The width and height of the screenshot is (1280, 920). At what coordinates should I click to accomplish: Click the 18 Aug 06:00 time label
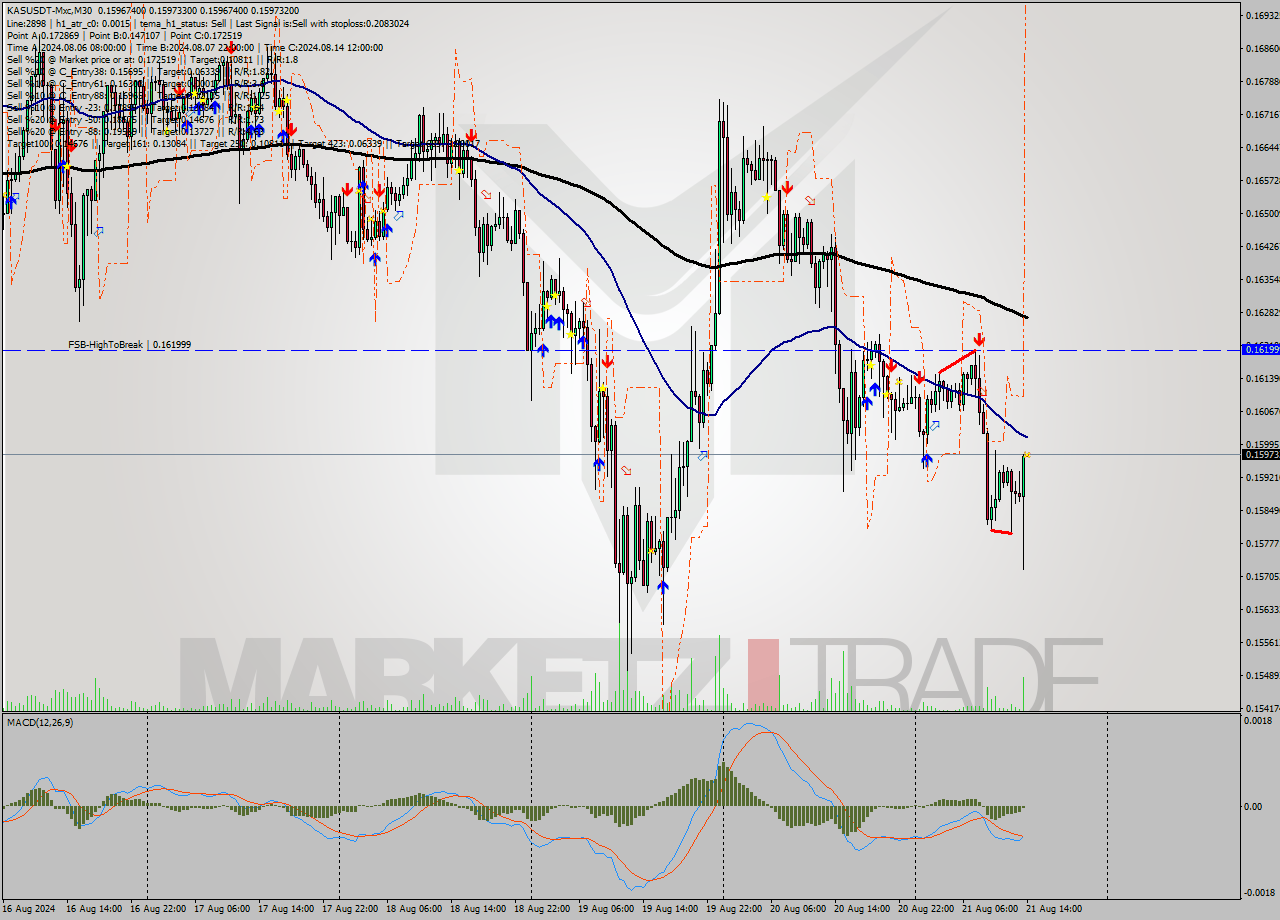click(413, 909)
